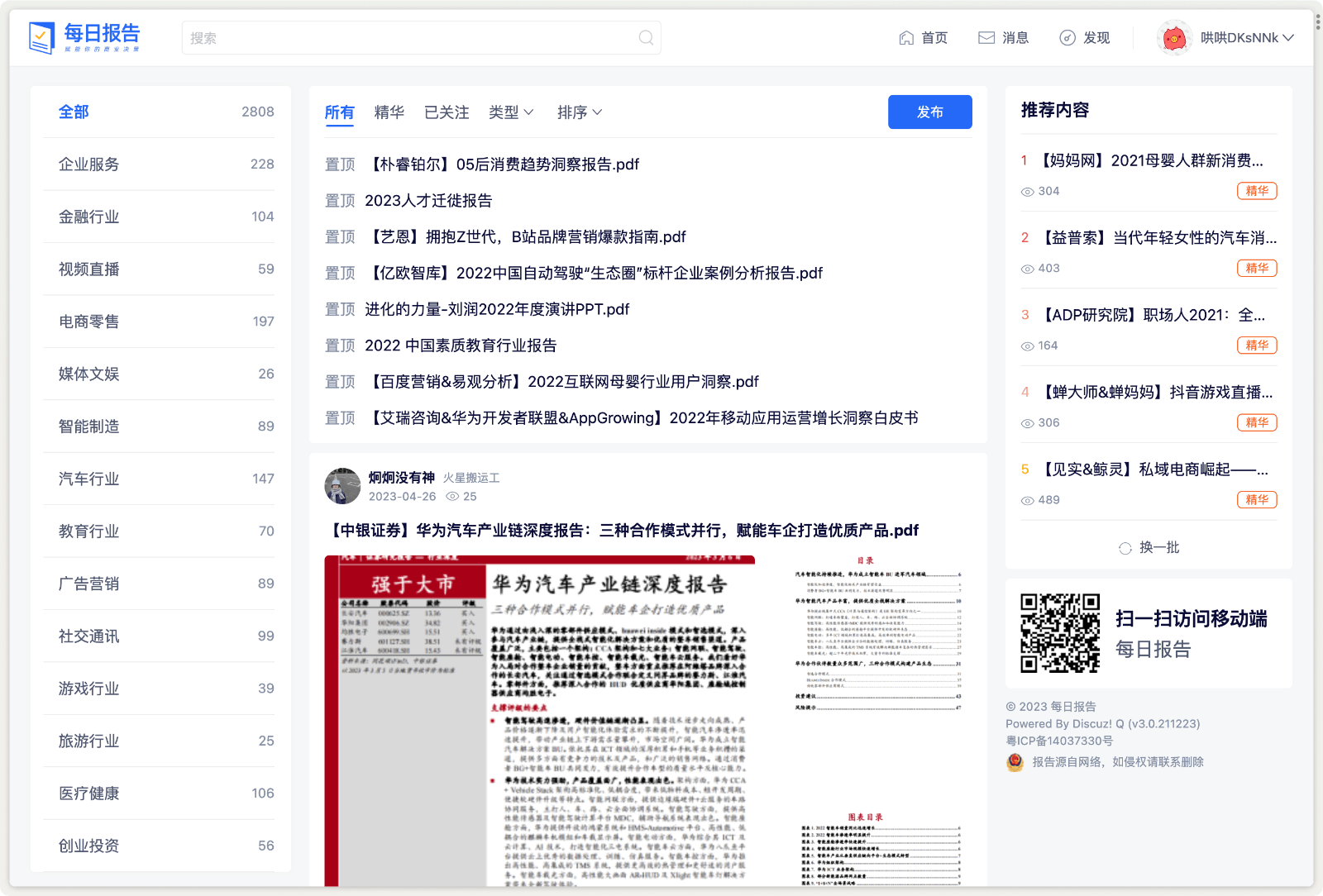The height and width of the screenshot is (896, 1323).
Task: Open the 排序 dropdown
Action: [x=580, y=112]
